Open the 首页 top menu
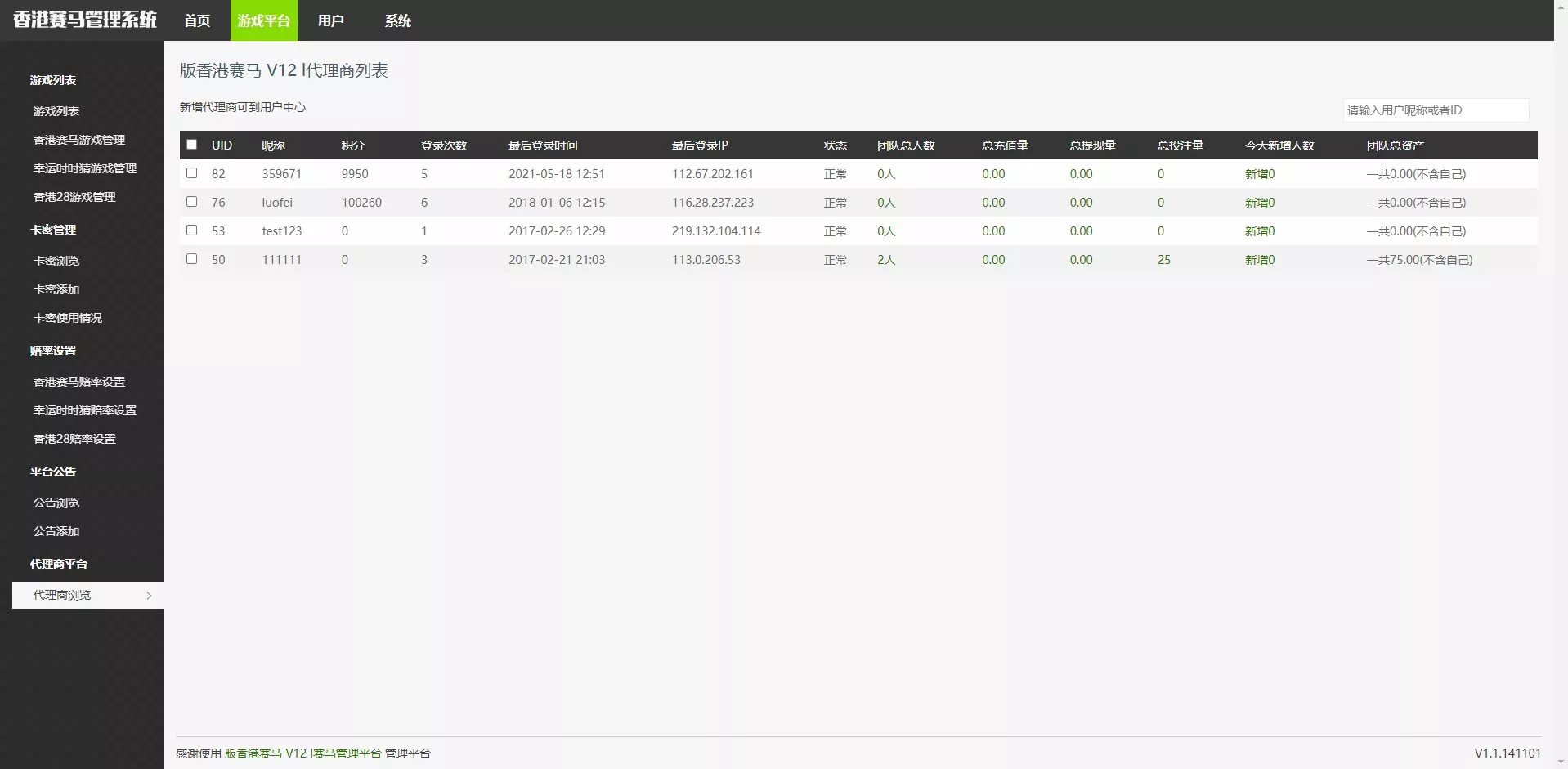Screen dimensions: 1568x769 point(197,20)
